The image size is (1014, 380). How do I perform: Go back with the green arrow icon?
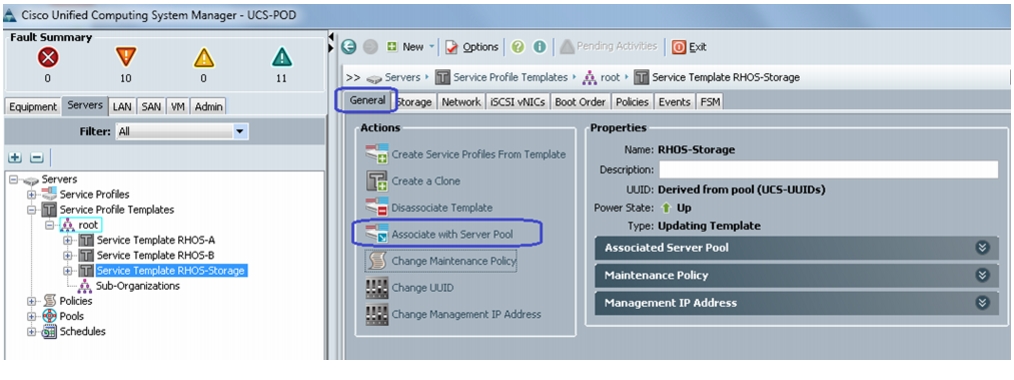(350, 47)
